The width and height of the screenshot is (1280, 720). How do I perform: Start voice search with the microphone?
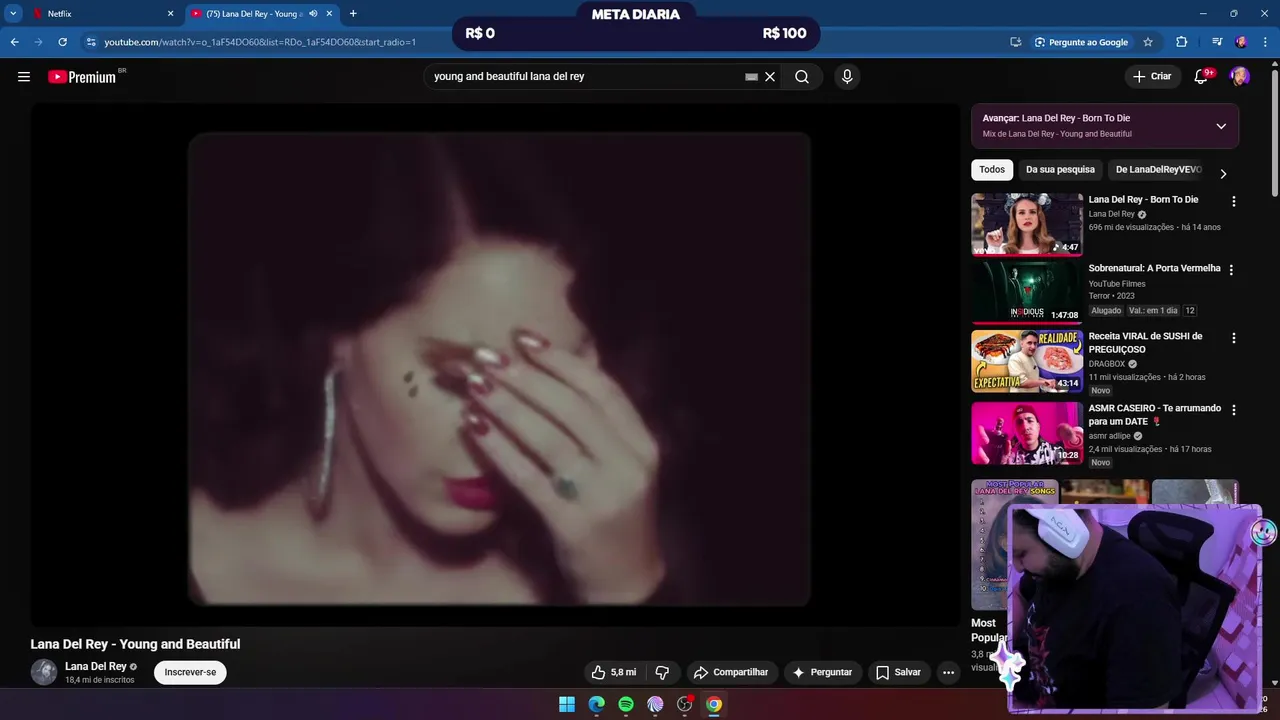point(847,76)
